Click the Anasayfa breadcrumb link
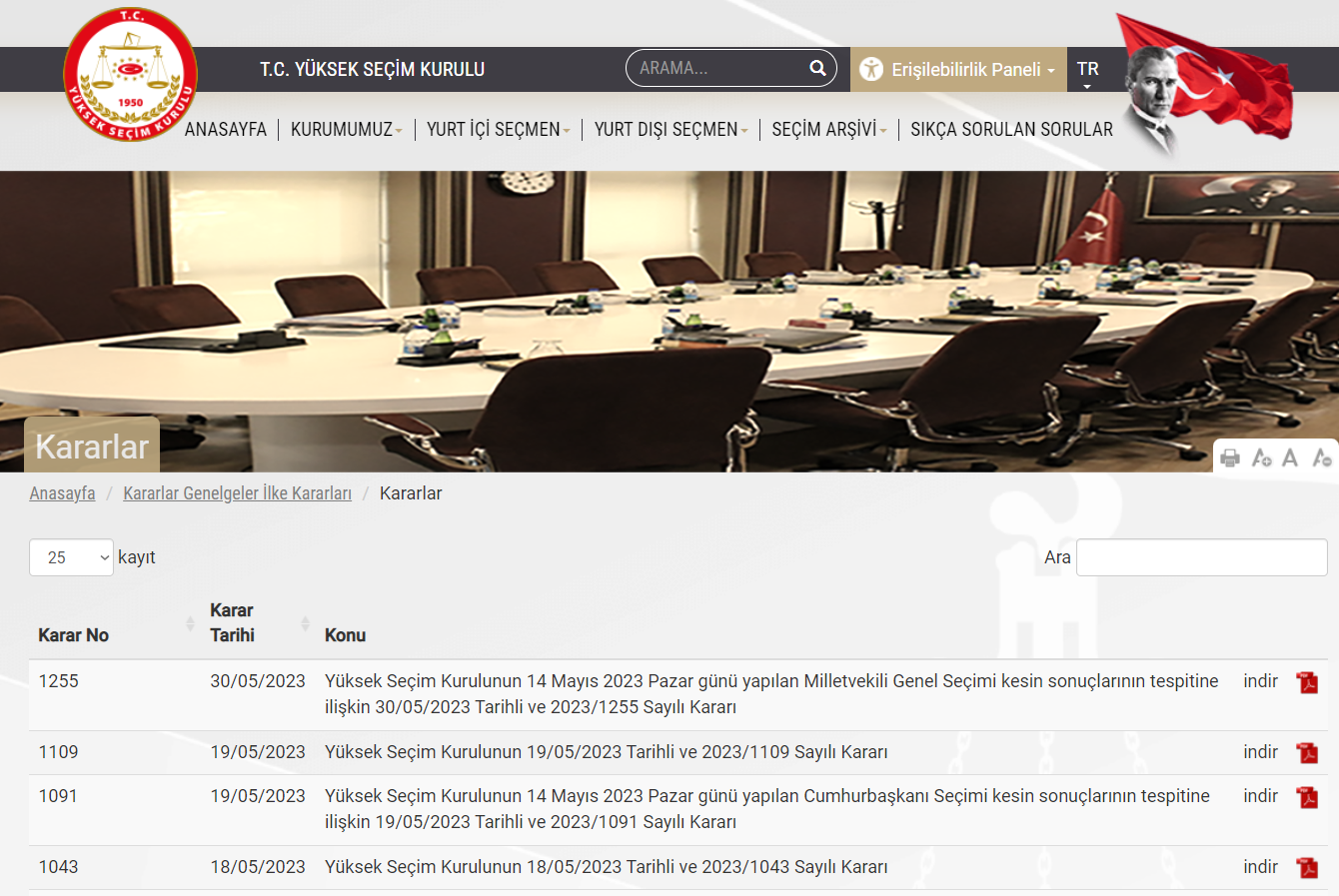The image size is (1339, 896). click(x=62, y=493)
